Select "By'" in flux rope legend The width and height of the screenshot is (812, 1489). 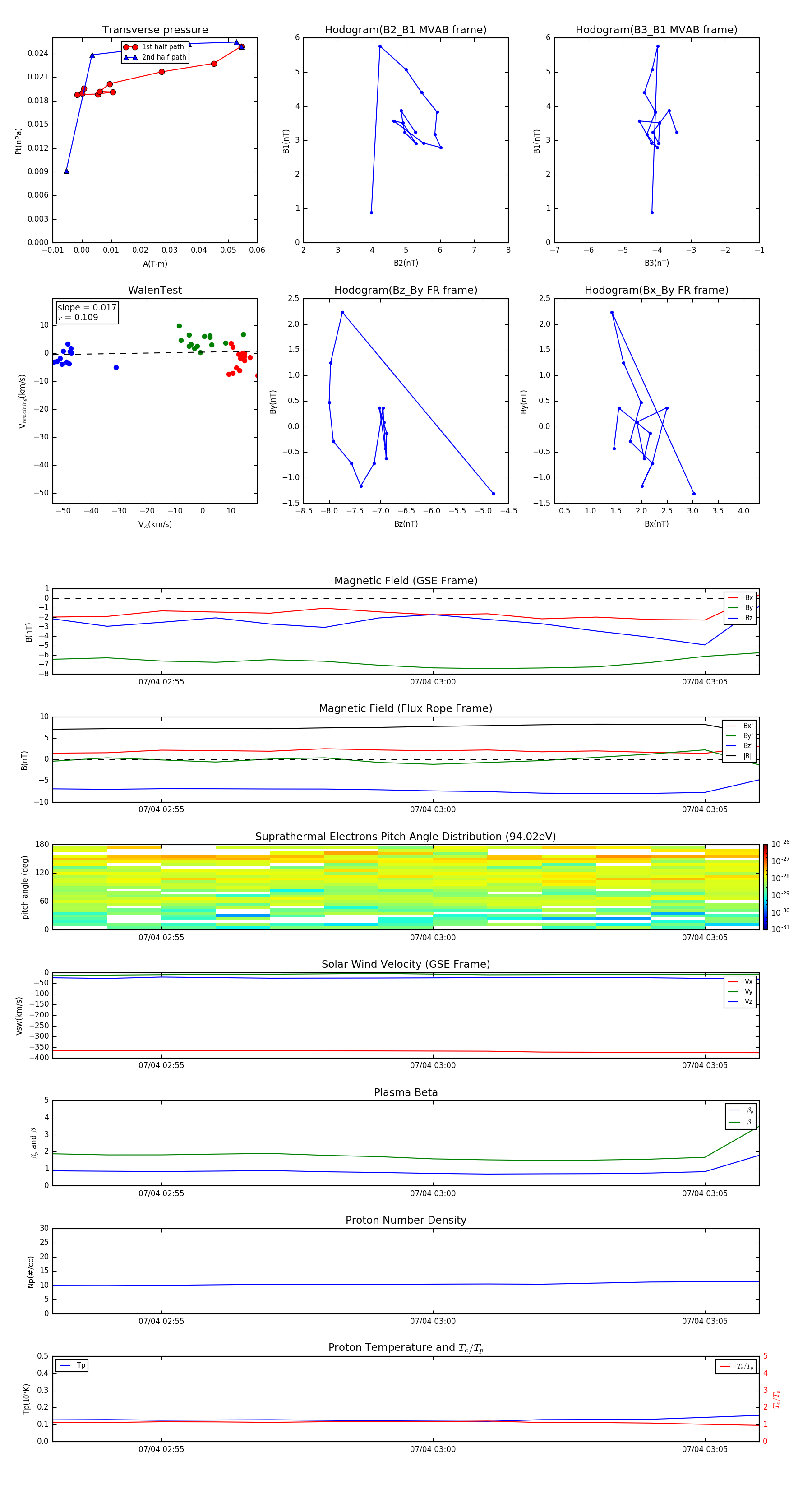740,736
